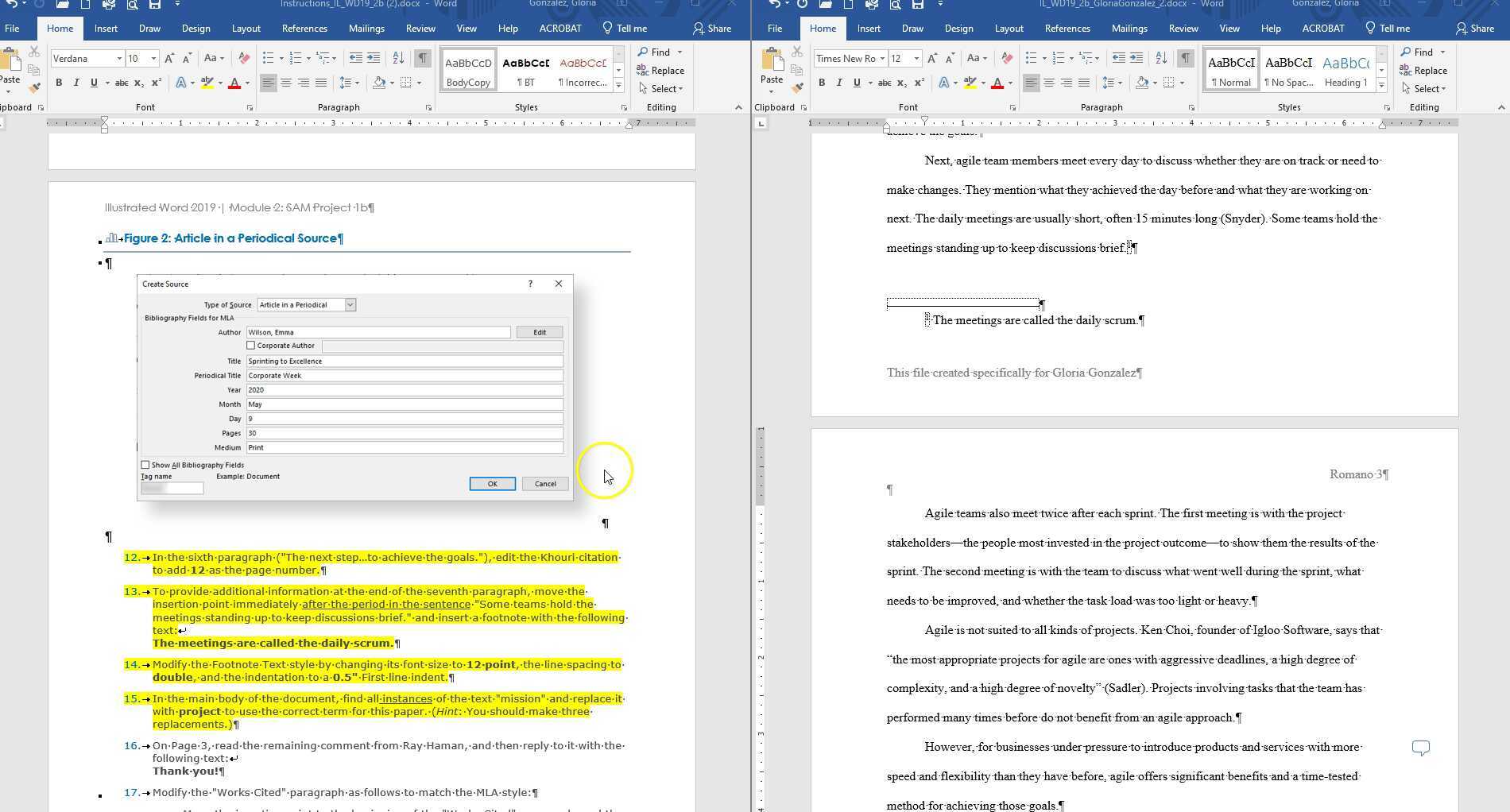Check Show All Bibliography Fields
The width and height of the screenshot is (1510, 812).
145,465
